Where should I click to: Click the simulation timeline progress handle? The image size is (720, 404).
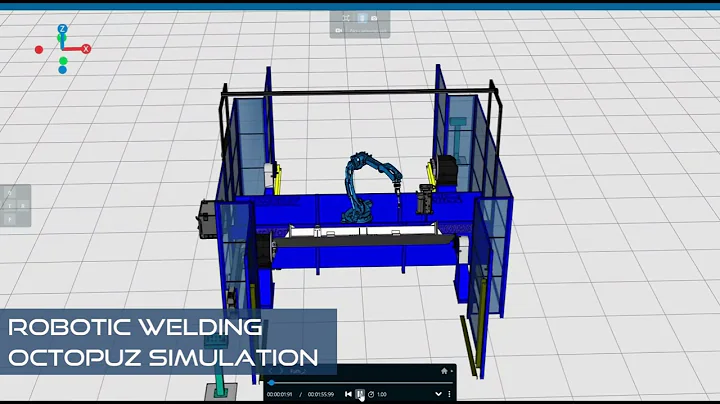pos(271,382)
